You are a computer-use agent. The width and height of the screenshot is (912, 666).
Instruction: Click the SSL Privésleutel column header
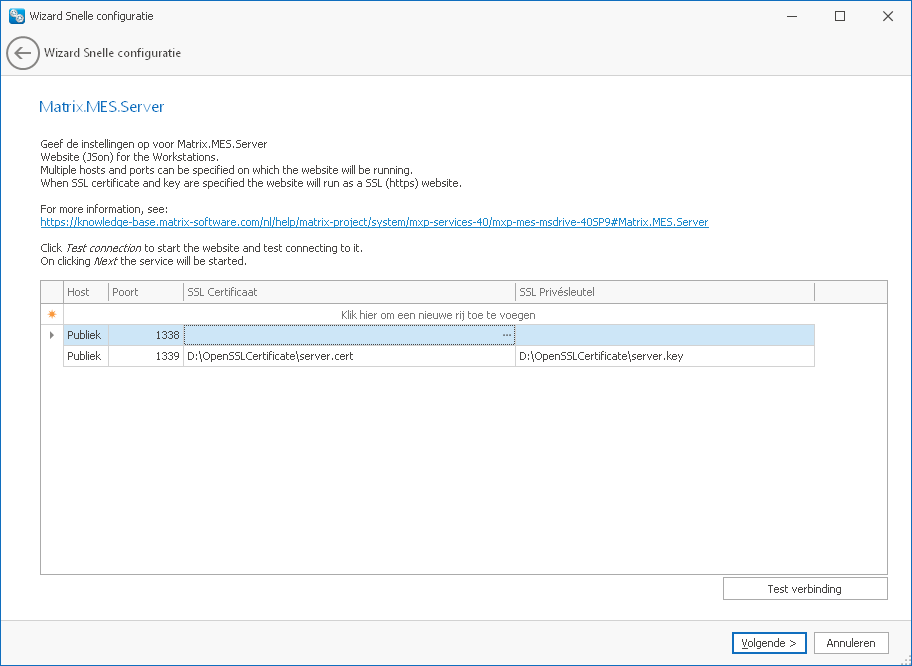(665, 292)
